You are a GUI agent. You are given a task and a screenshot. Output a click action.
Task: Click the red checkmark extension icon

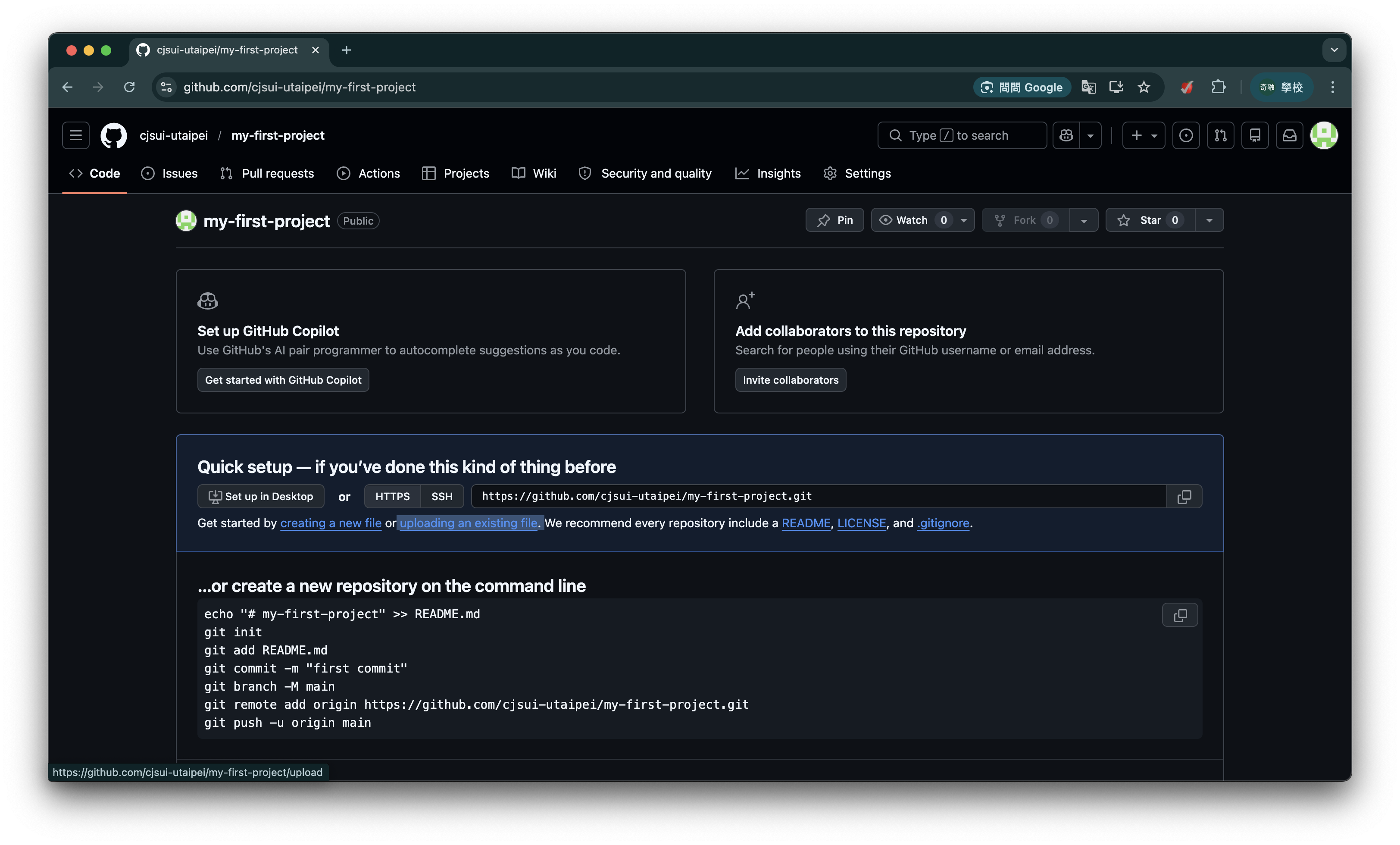coord(1187,87)
